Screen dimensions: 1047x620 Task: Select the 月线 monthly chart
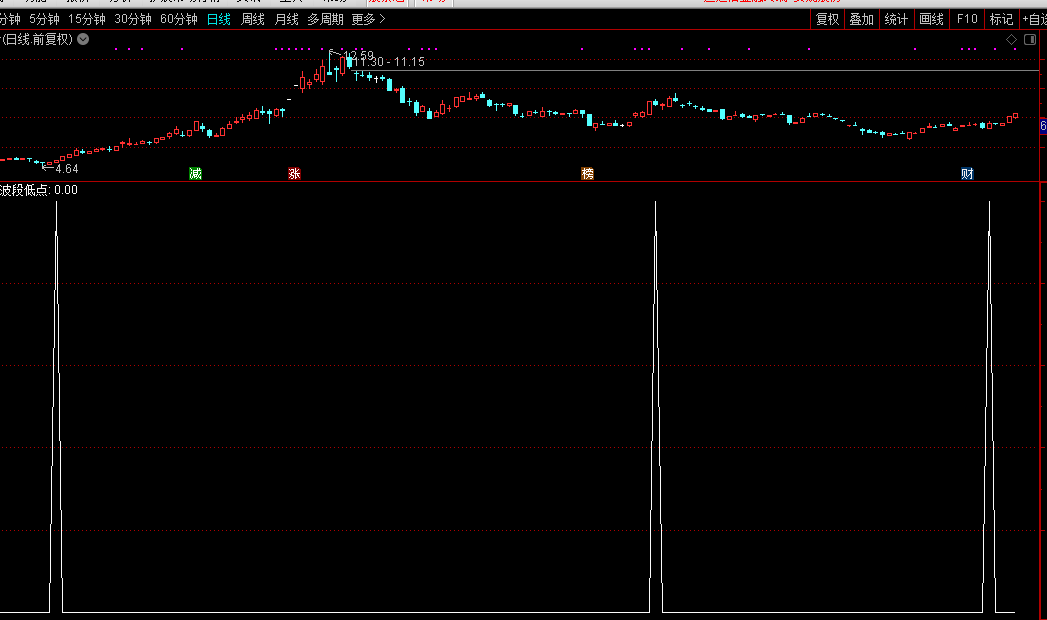click(x=286, y=19)
